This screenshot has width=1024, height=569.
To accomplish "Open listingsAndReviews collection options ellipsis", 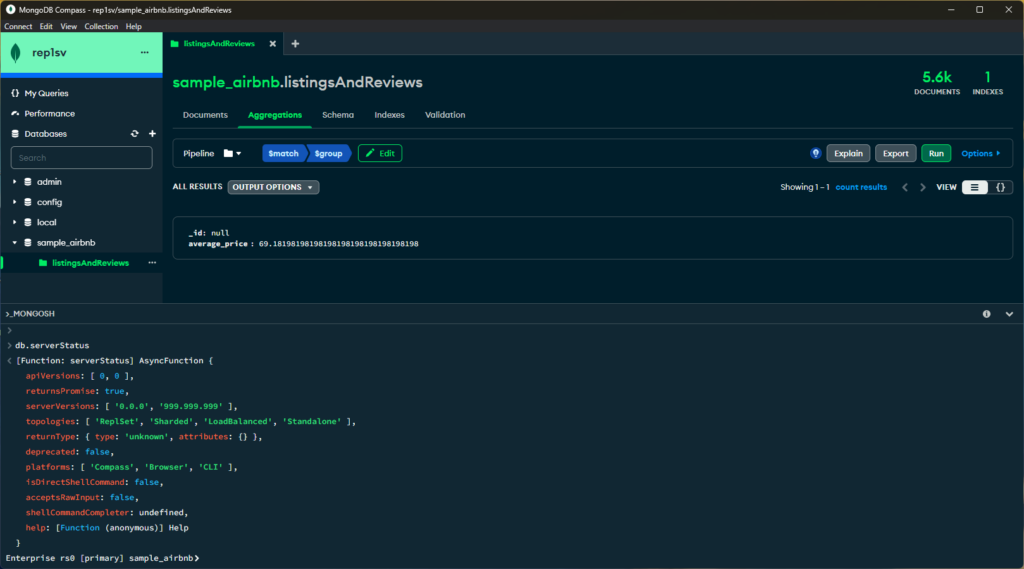I will click(x=152, y=263).
